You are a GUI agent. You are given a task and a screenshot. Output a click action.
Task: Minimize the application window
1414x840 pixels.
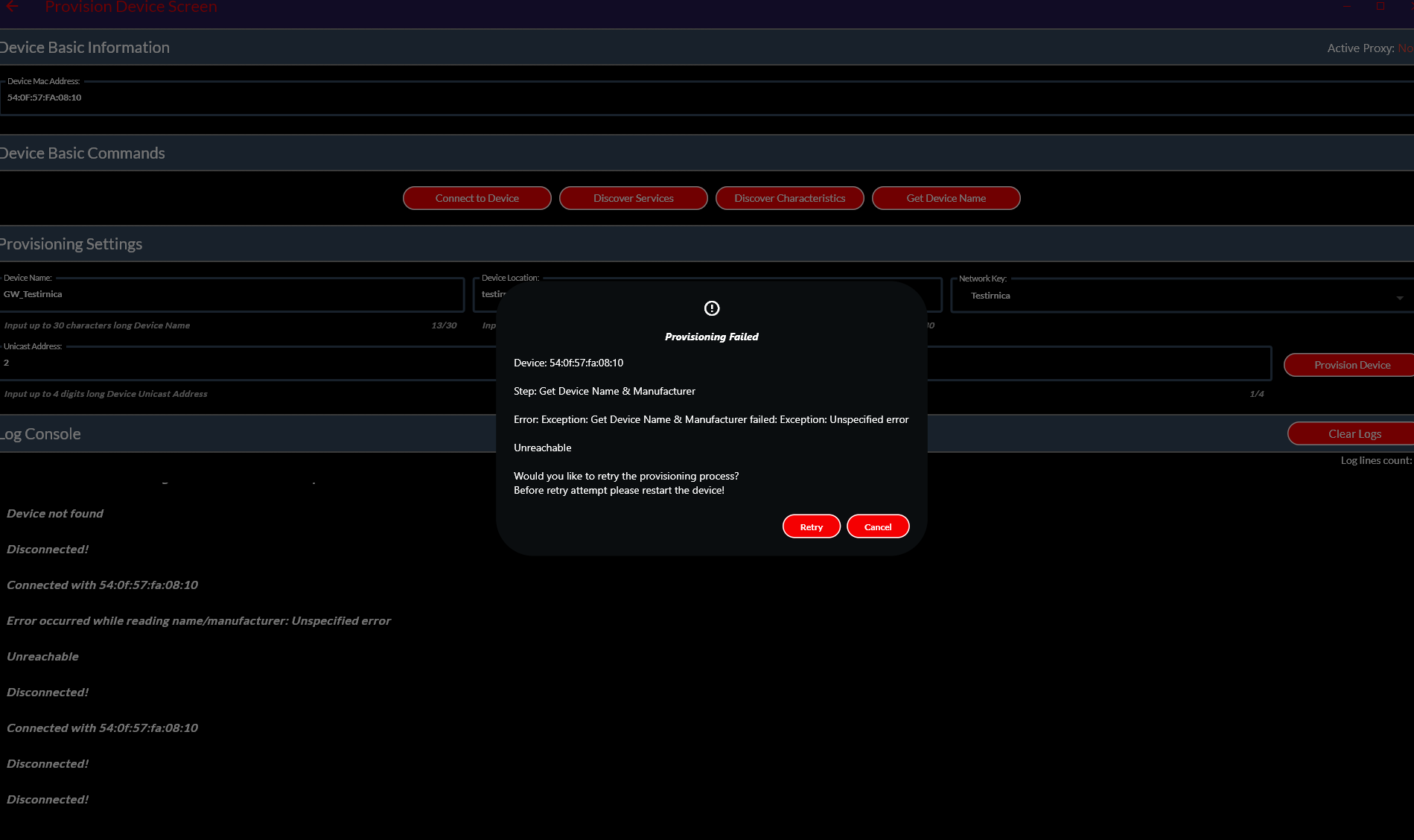click(1347, 7)
